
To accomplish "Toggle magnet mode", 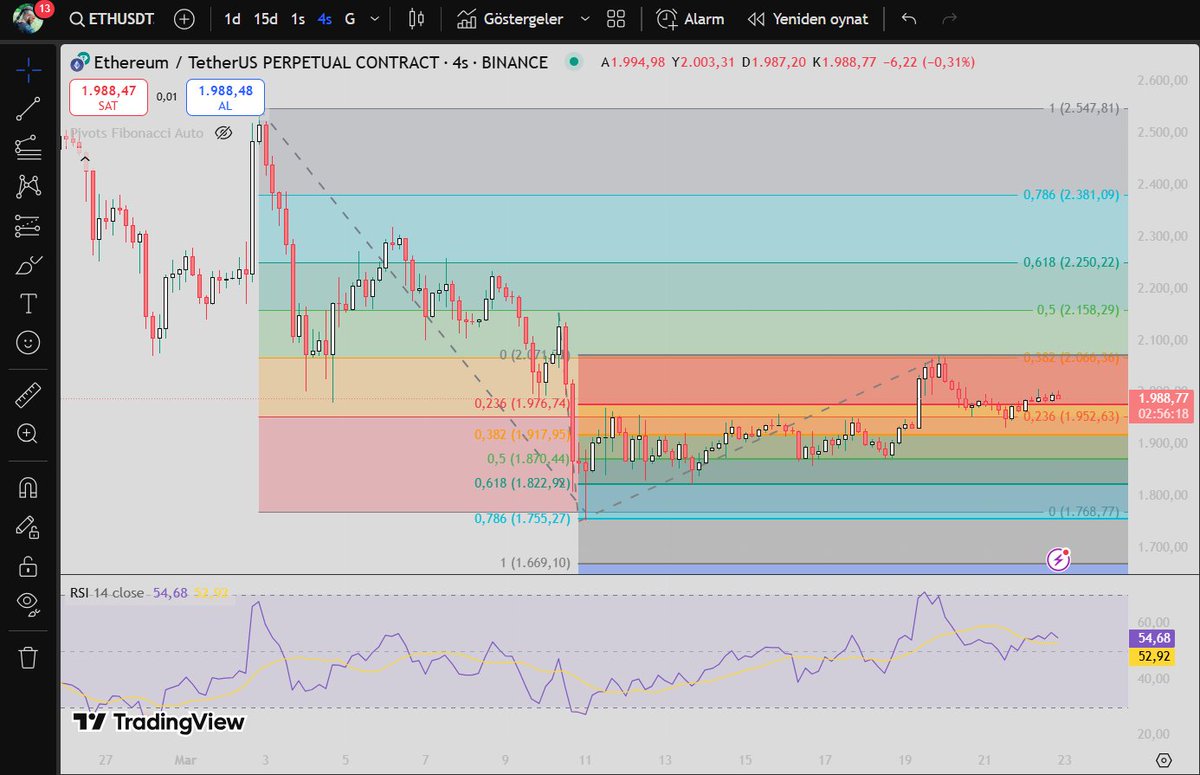I will 29,488.
